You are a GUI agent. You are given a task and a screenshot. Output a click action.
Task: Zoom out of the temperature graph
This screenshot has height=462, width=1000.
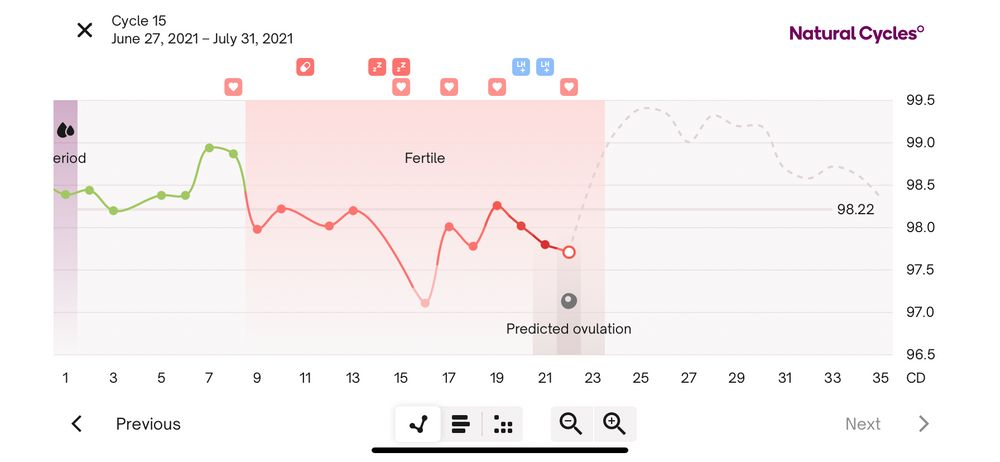[571, 424]
